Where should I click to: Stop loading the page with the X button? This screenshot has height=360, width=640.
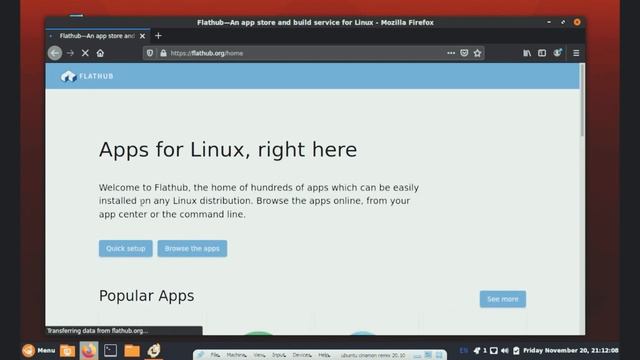click(85, 53)
